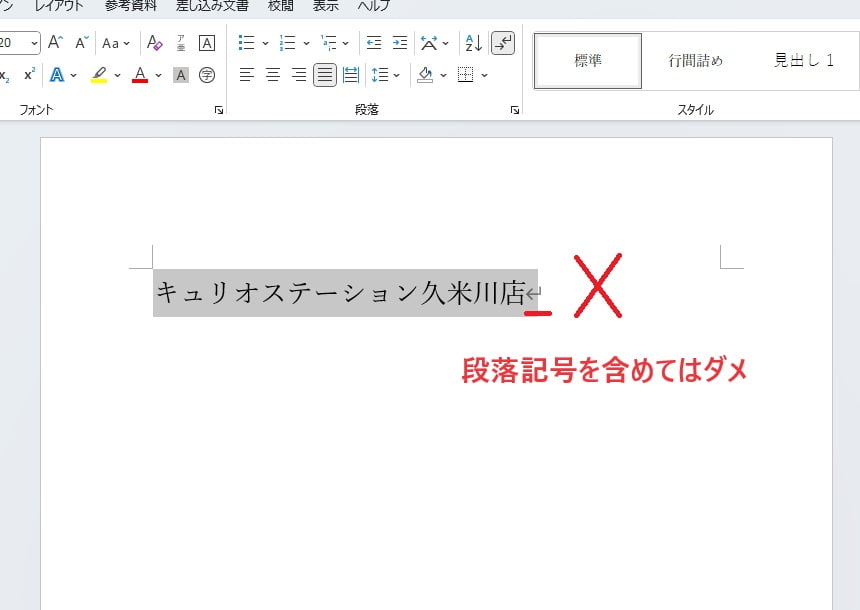The width and height of the screenshot is (860, 610).
Task: Toggle character shading (gray A)
Action: pos(181,75)
